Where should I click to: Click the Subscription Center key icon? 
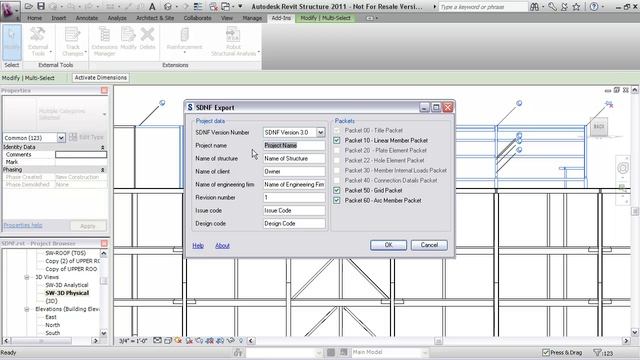coord(552,7)
